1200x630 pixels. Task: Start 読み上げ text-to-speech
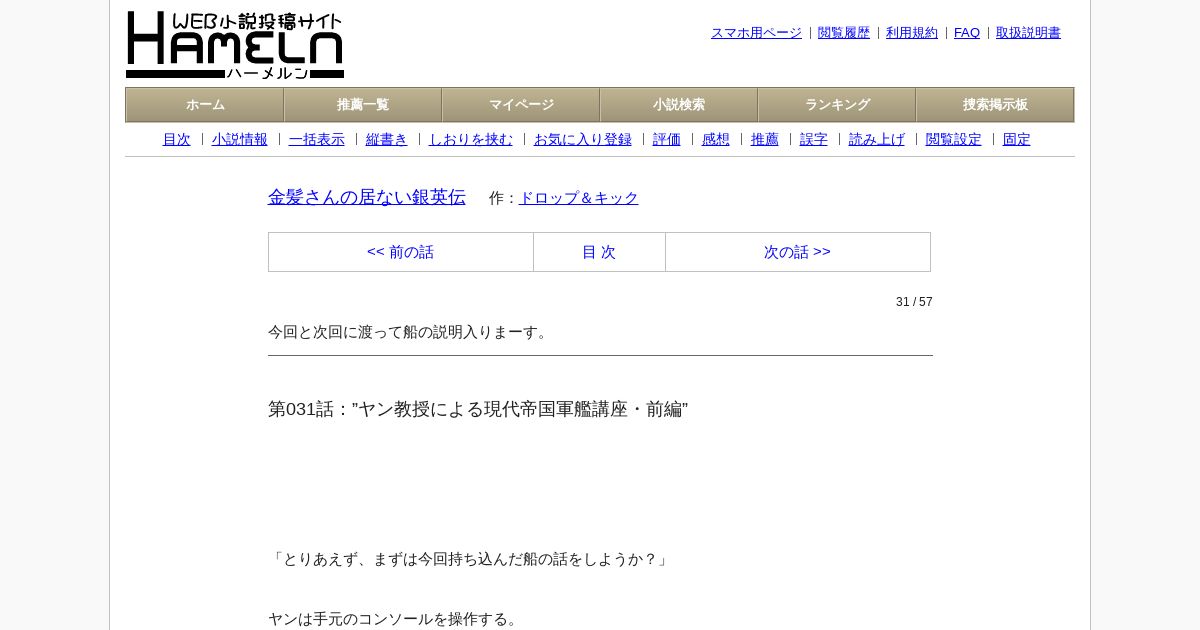(877, 140)
